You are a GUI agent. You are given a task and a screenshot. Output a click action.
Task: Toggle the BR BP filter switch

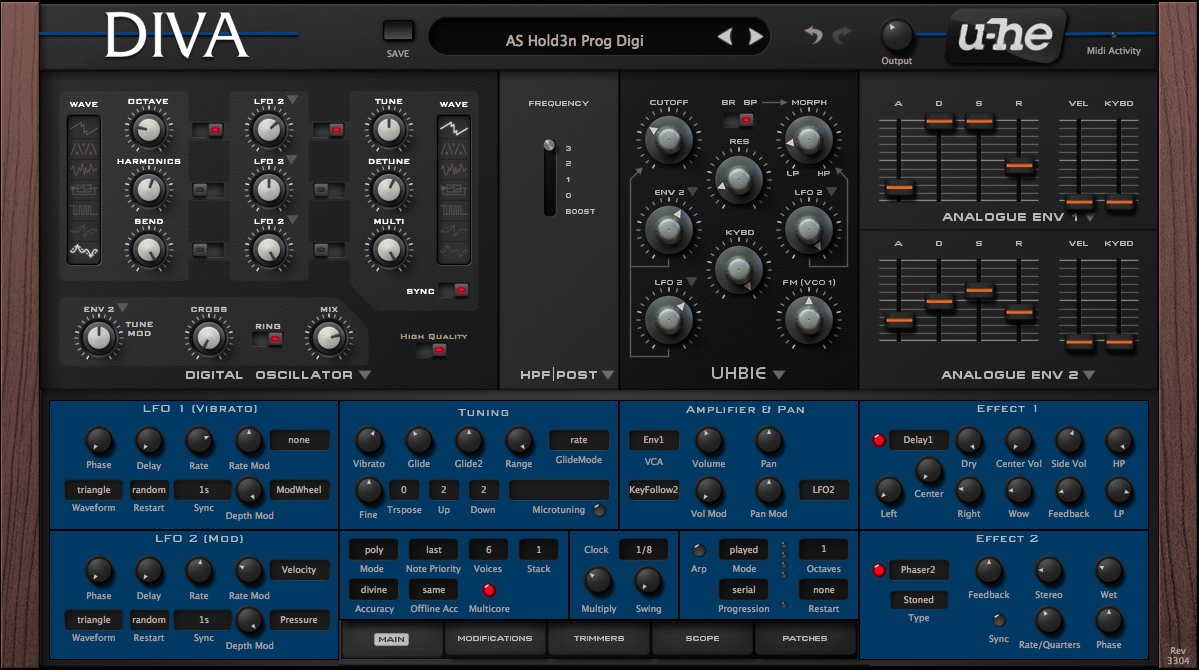tap(739, 119)
